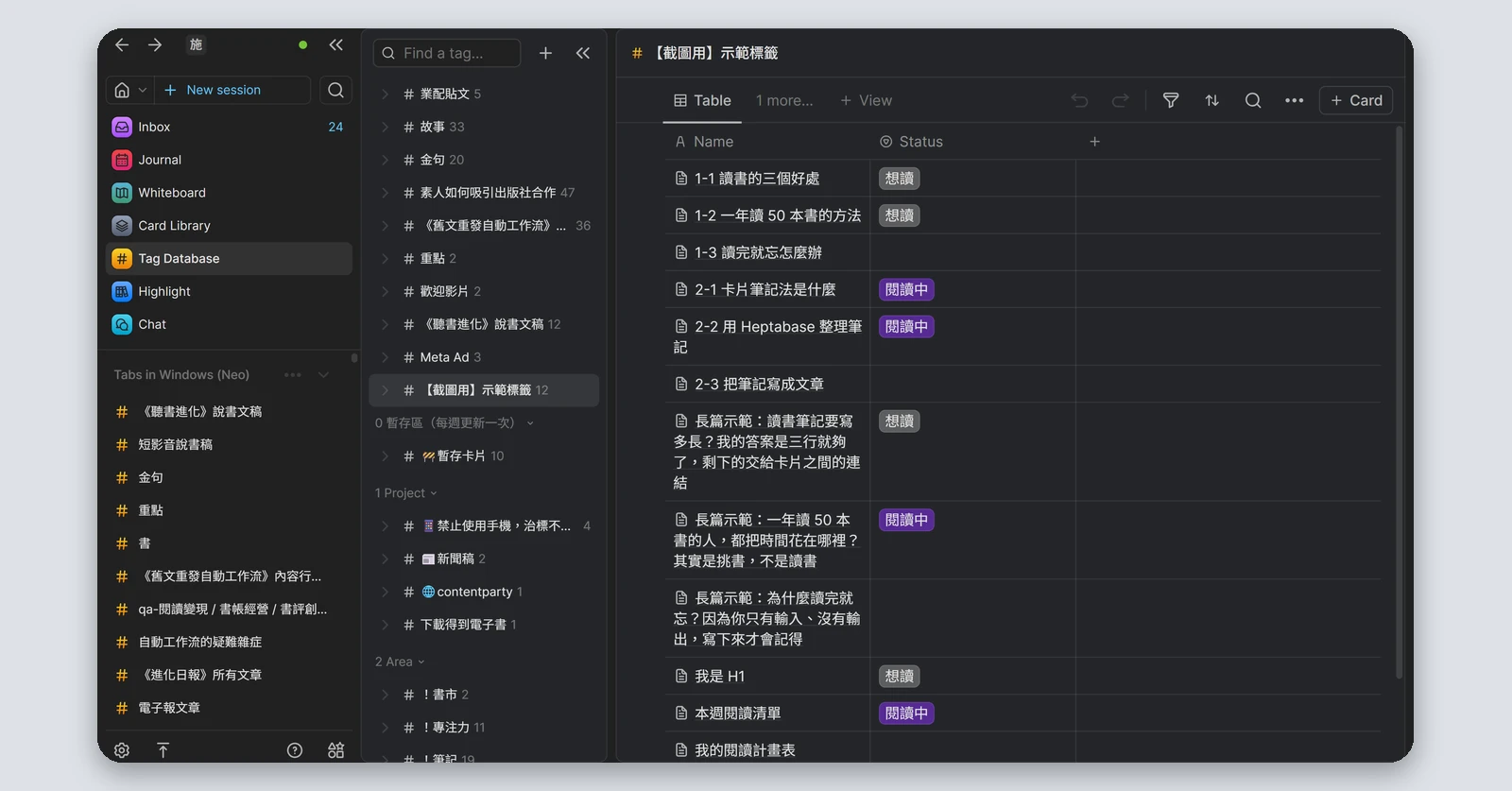Image resolution: width=1512 pixels, height=791 pixels.
Task: Go forward with the right arrow
Action: tap(155, 44)
